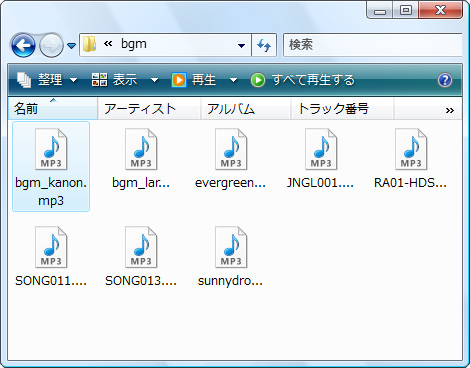Screen dimensions: 470x368
Task: Select the bgm_kanon.mp3 file icon
Action: click(x=51, y=149)
